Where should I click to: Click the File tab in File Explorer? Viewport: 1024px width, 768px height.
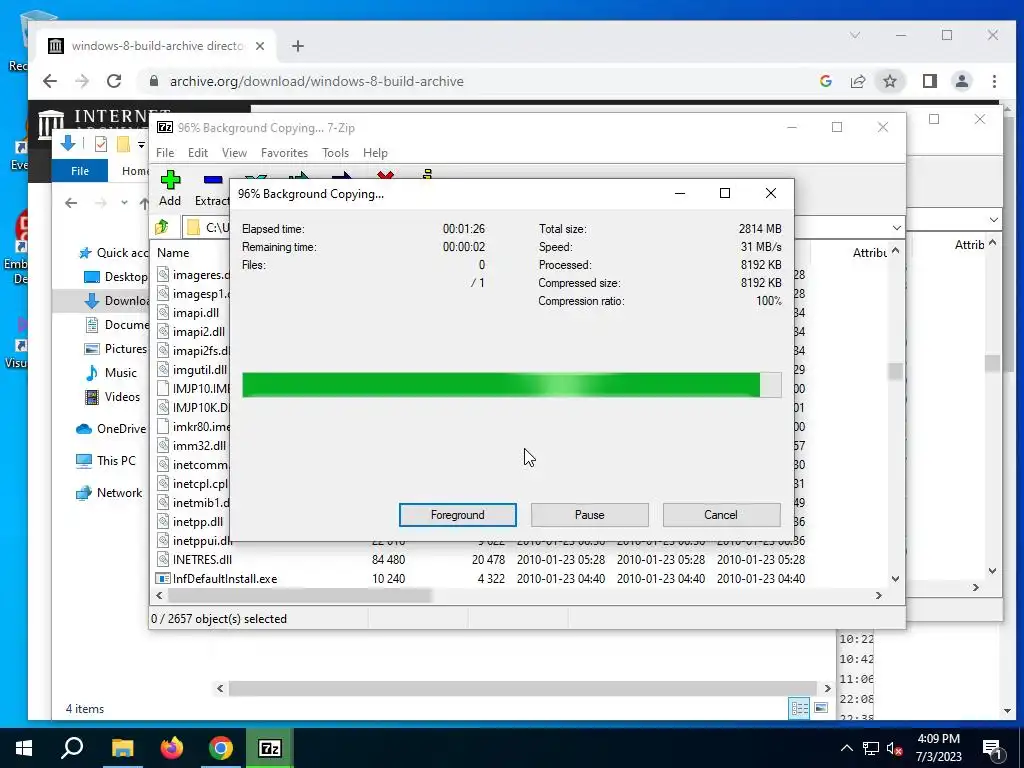click(x=80, y=171)
